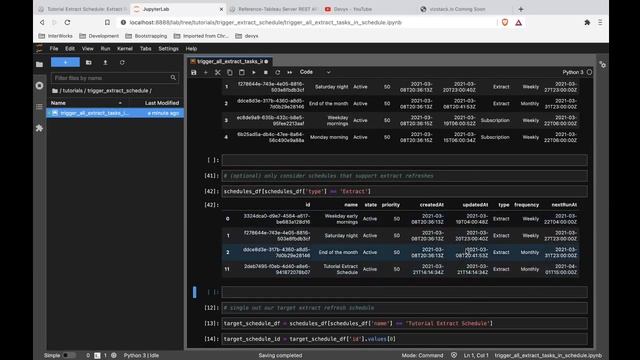Click cell 13 target_schedule_df code
The height and width of the screenshot is (360, 640).
(404, 323)
